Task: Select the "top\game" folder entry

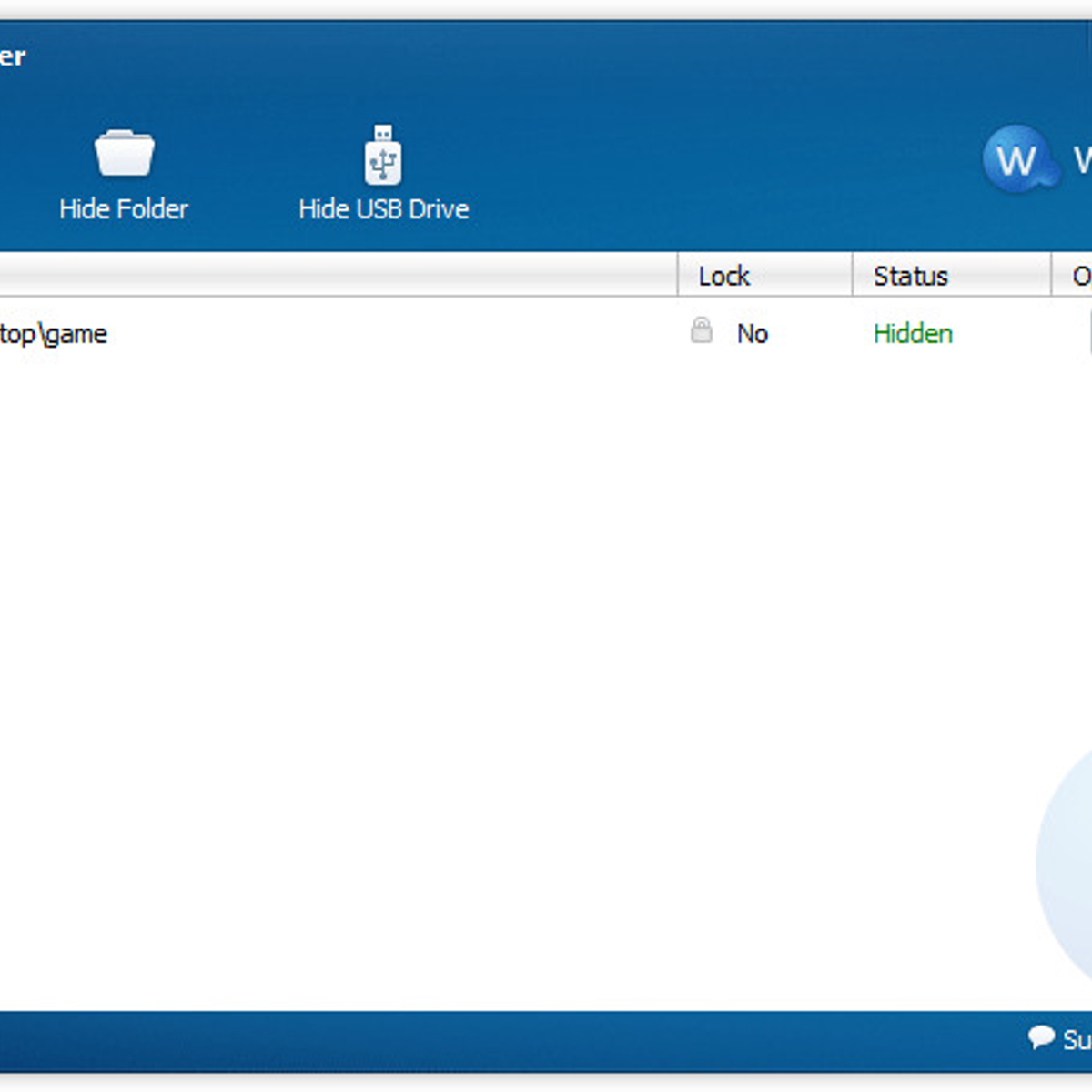Action: pyautogui.click(x=55, y=334)
